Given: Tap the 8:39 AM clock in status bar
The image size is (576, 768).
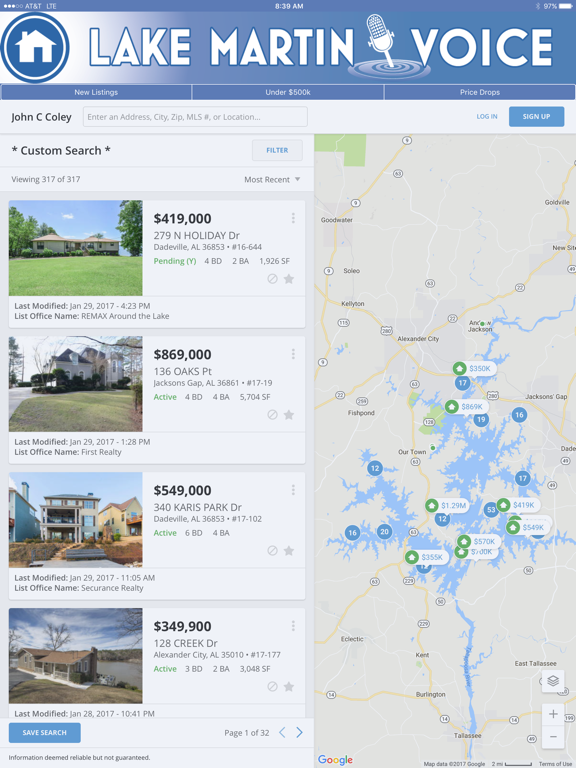Looking at the screenshot, I should pyautogui.click(x=289, y=6).
